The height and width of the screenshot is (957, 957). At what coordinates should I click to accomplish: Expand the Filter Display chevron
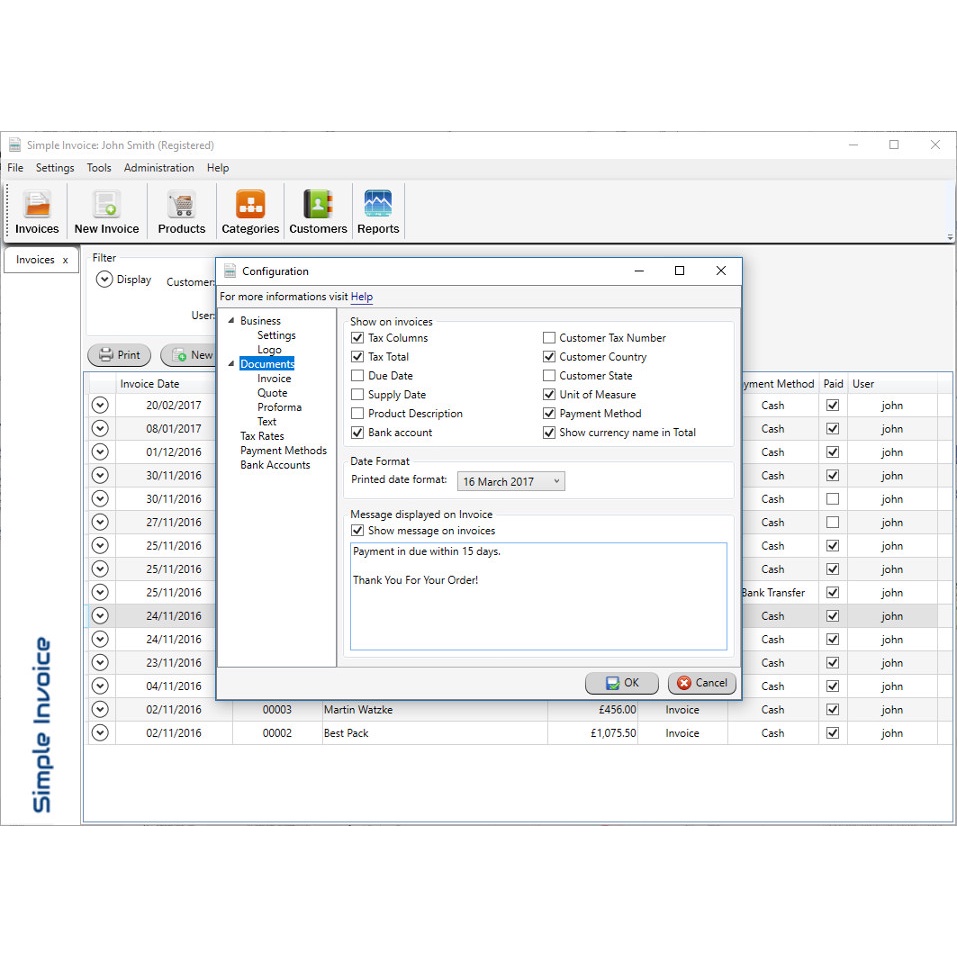(x=104, y=280)
